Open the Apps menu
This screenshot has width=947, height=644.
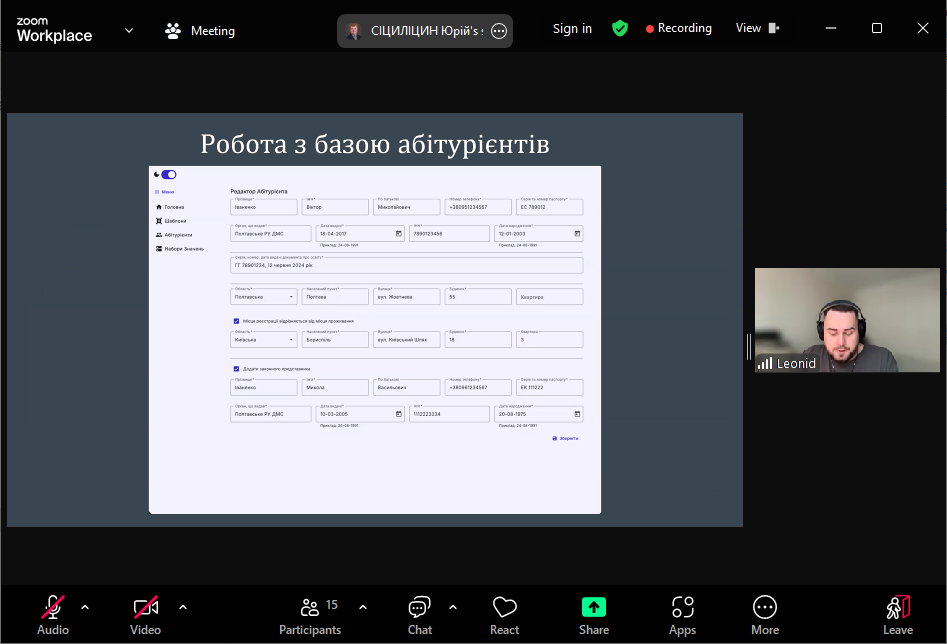682,615
